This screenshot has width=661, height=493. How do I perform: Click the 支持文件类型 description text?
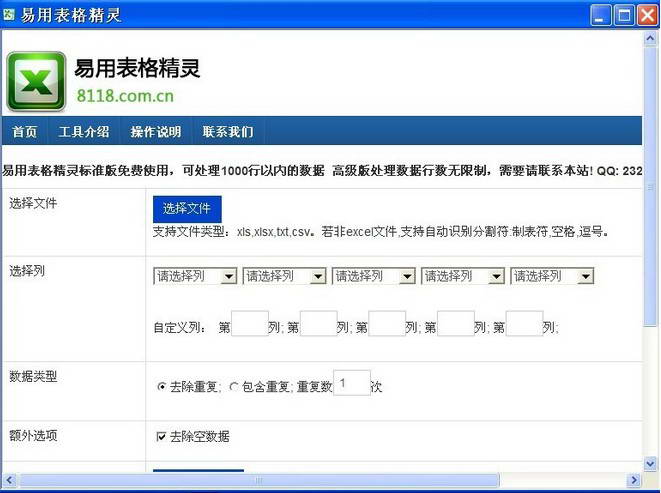(x=380, y=232)
